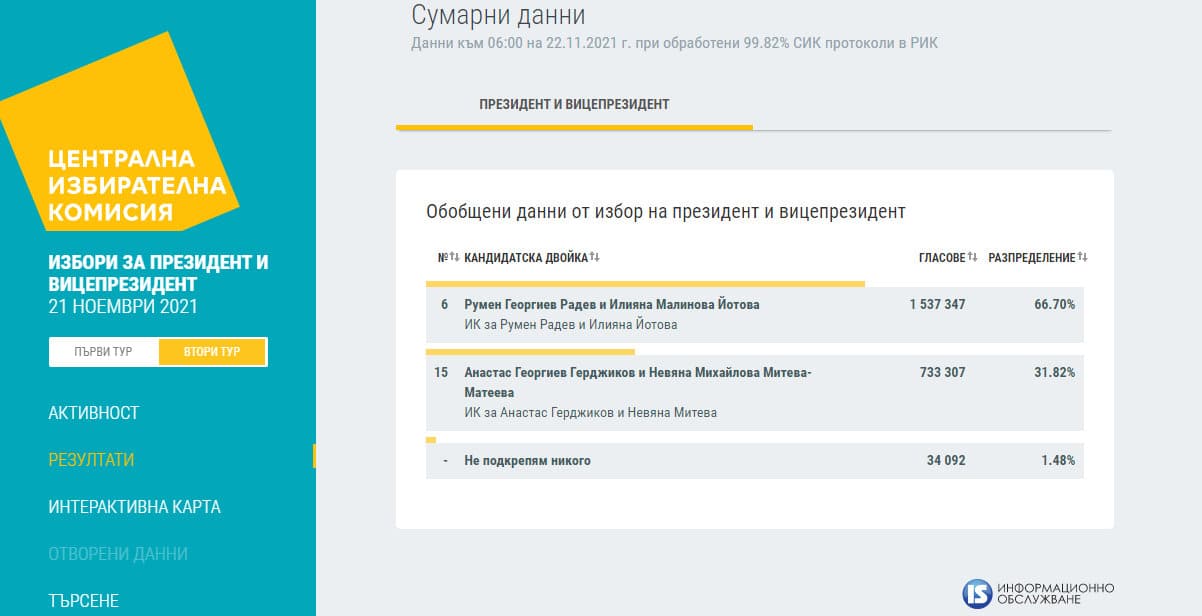Click the Избори за президент и вицепрезидент heading
Viewport: 1202px width, 616px height.
[158, 273]
